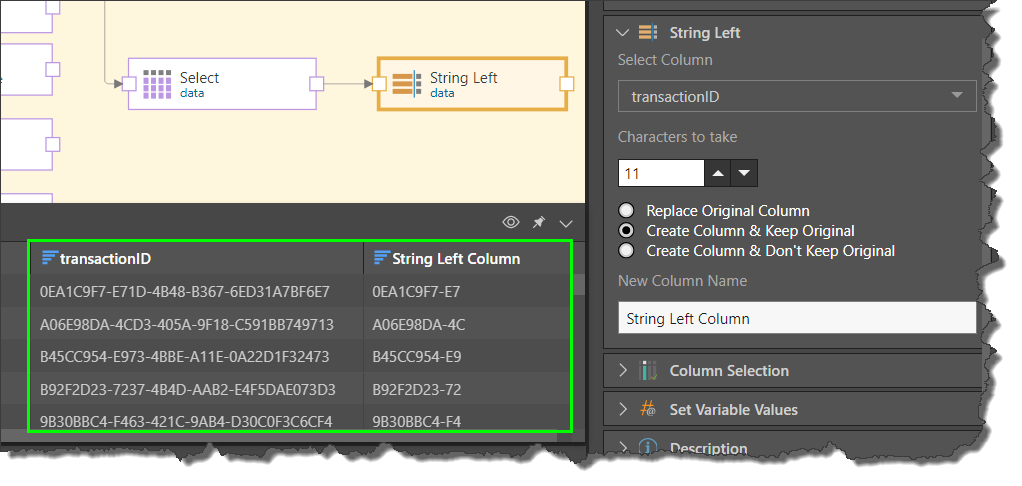Increase Characters to take value
Image resolution: width=1022 pixels, height=486 pixels.
click(719, 173)
